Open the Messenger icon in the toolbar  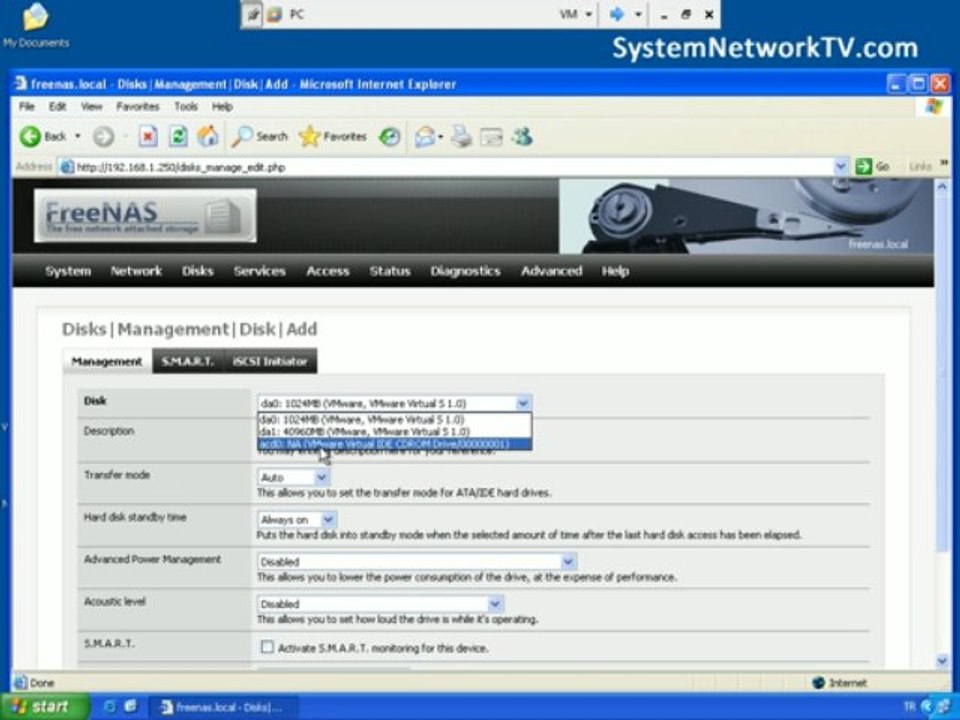(x=522, y=137)
